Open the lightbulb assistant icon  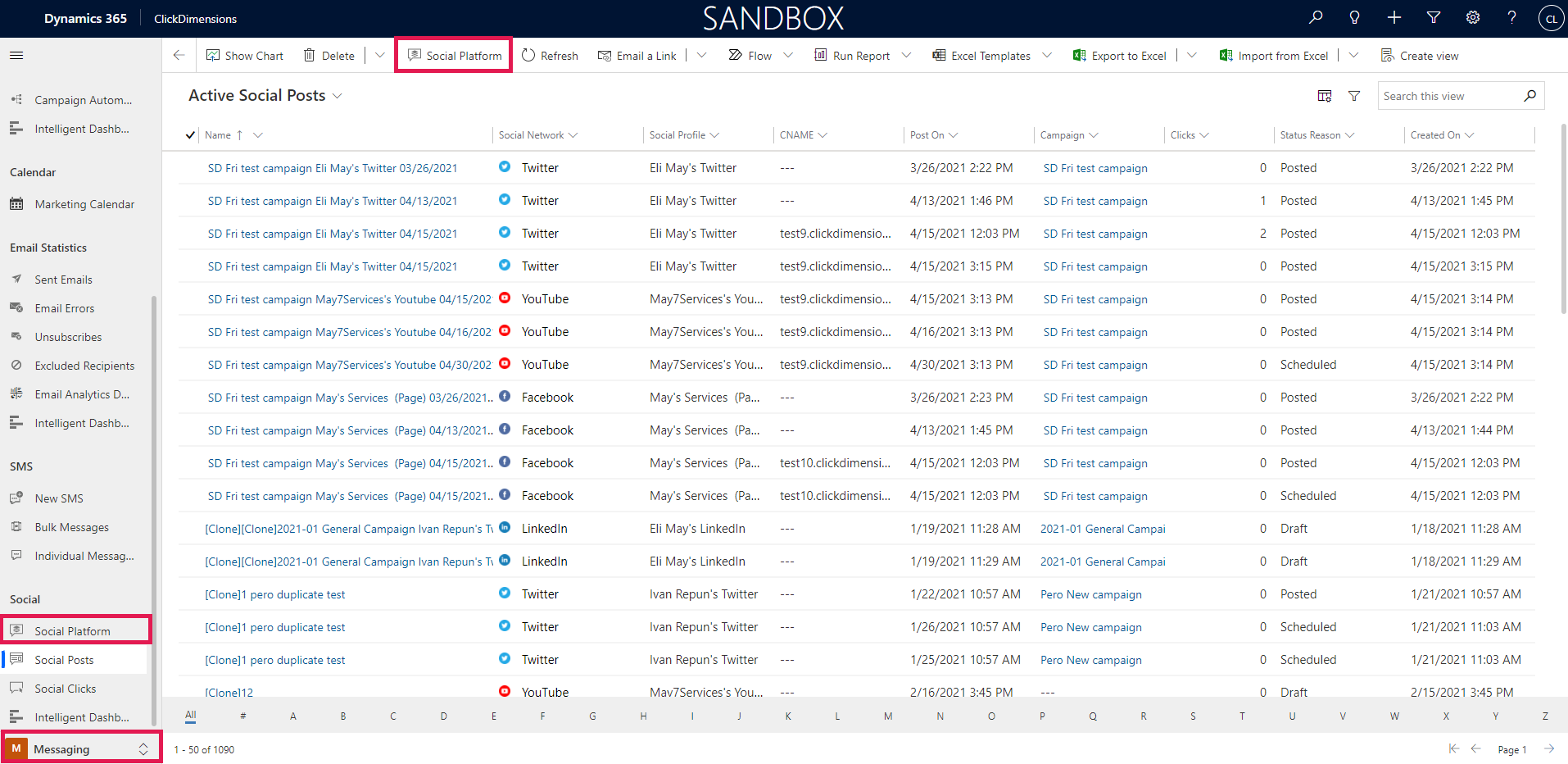point(1354,17)
